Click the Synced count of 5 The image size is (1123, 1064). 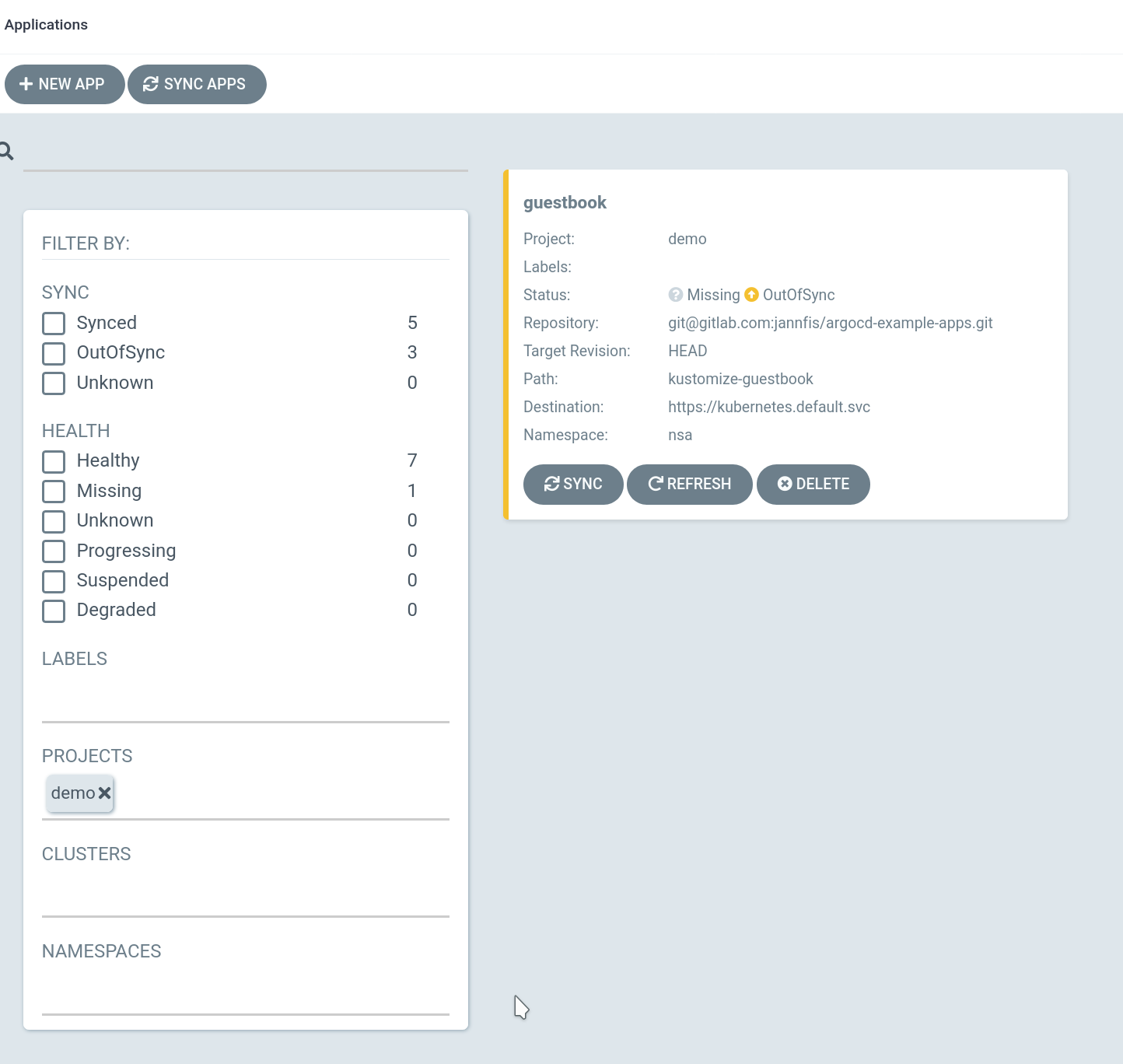[x=412, y=323]
